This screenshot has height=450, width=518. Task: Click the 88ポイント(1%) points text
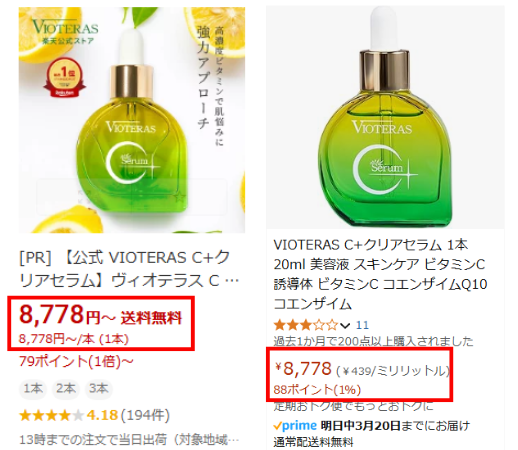pos(317,390)
